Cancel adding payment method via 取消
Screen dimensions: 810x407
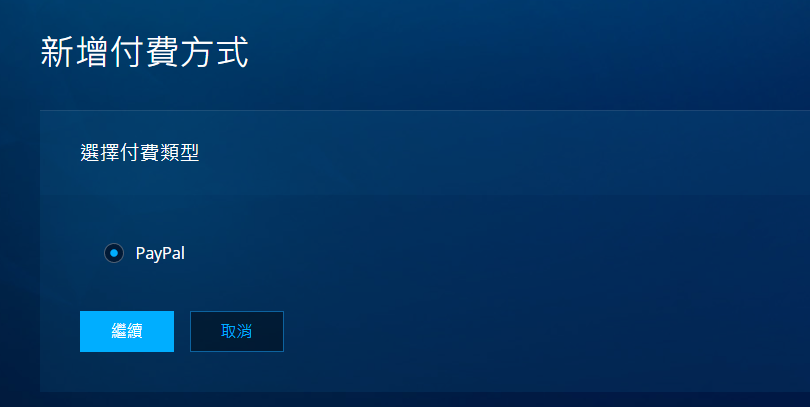coord(237,331)
